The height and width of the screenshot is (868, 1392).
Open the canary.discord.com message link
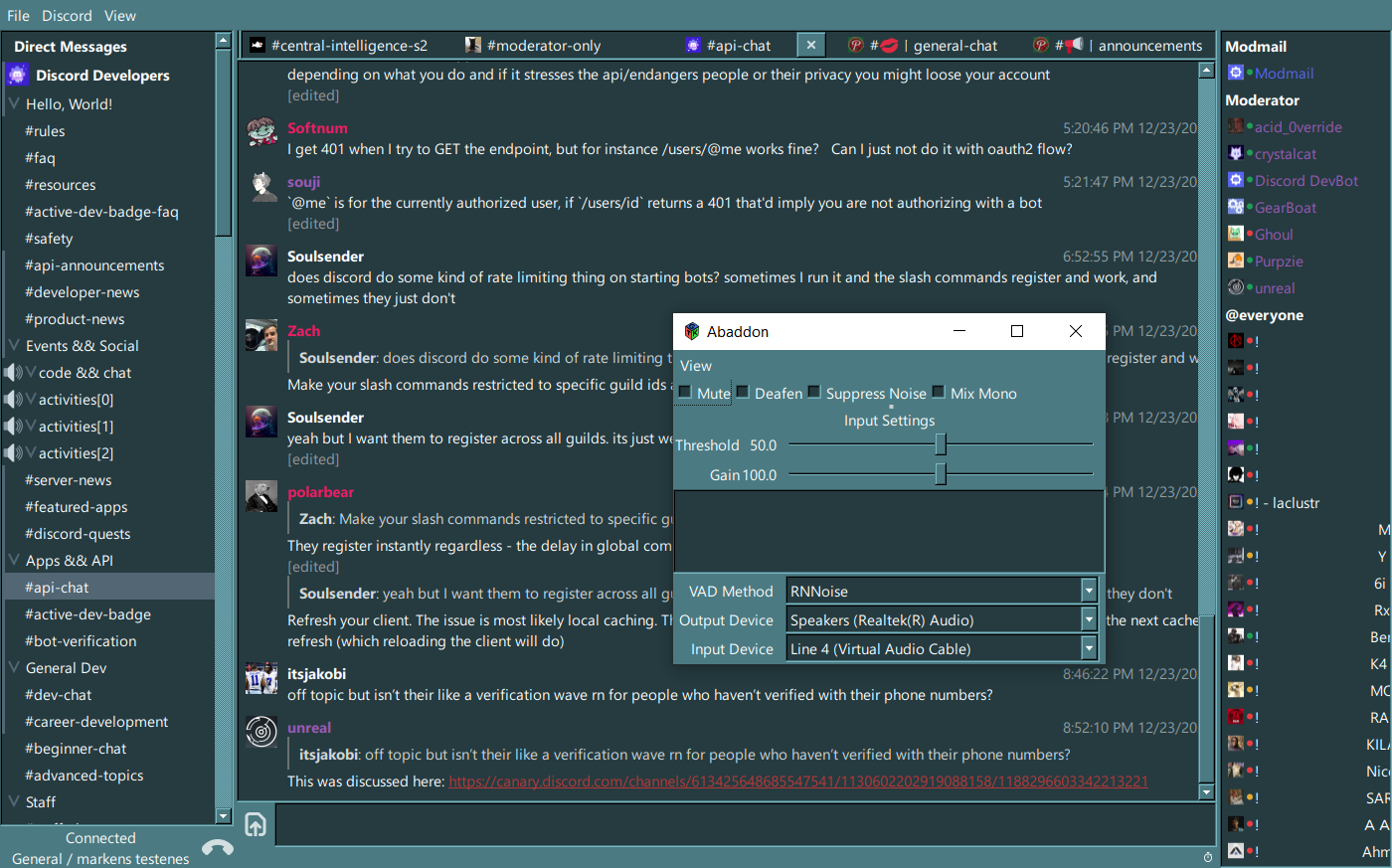point(797,781)
